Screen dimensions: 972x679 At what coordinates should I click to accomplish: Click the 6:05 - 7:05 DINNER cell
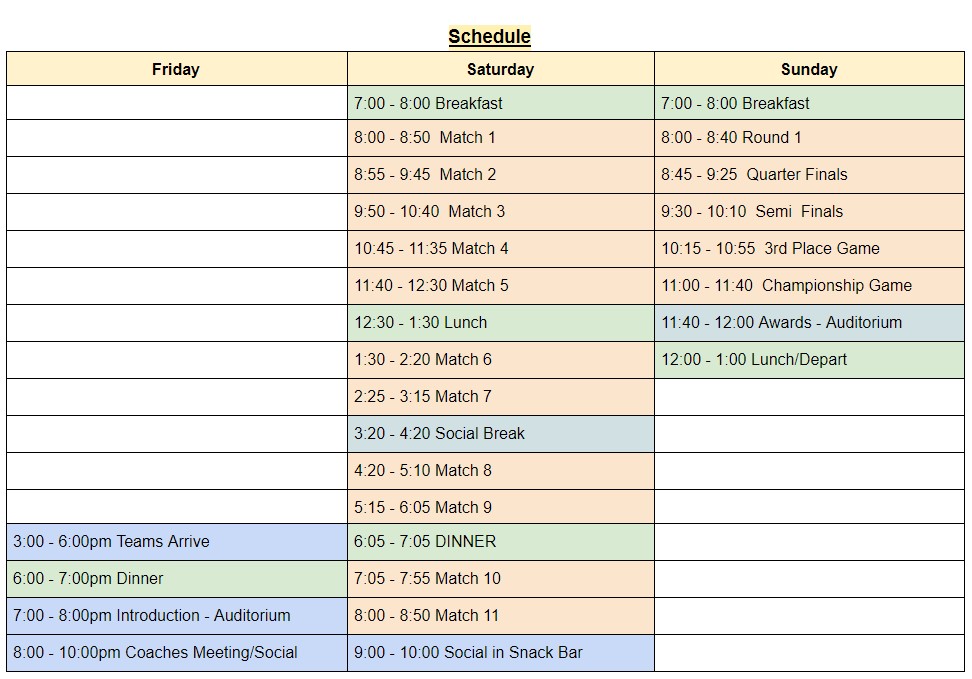pyautogui.click(x=501, y=541)
